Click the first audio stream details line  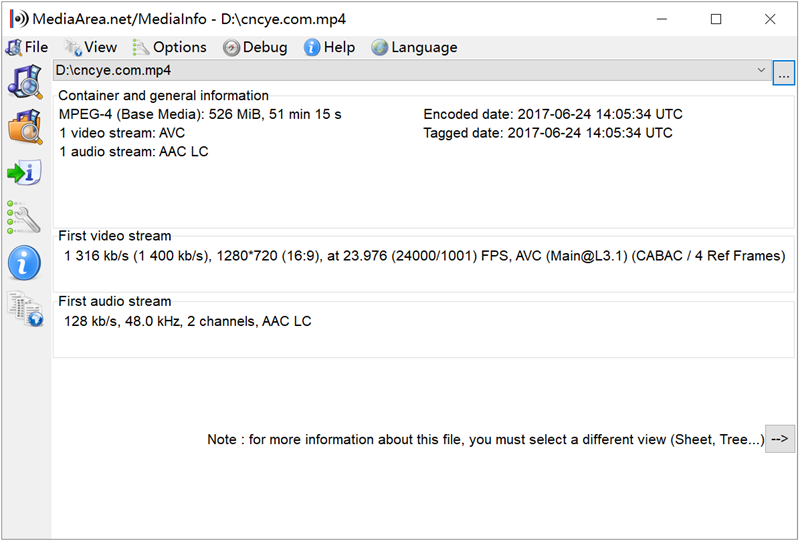click(187, 321)
